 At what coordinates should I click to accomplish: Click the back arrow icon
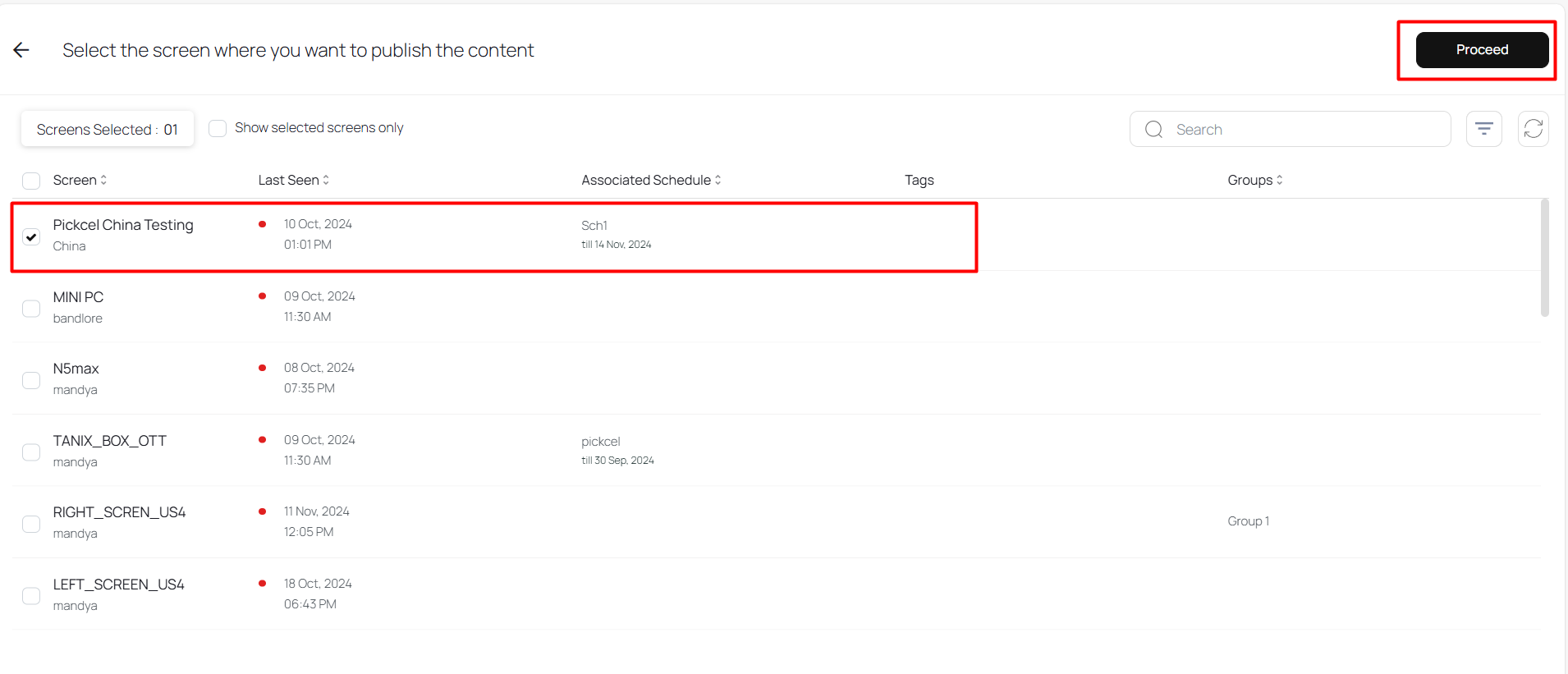pos(21,50)
